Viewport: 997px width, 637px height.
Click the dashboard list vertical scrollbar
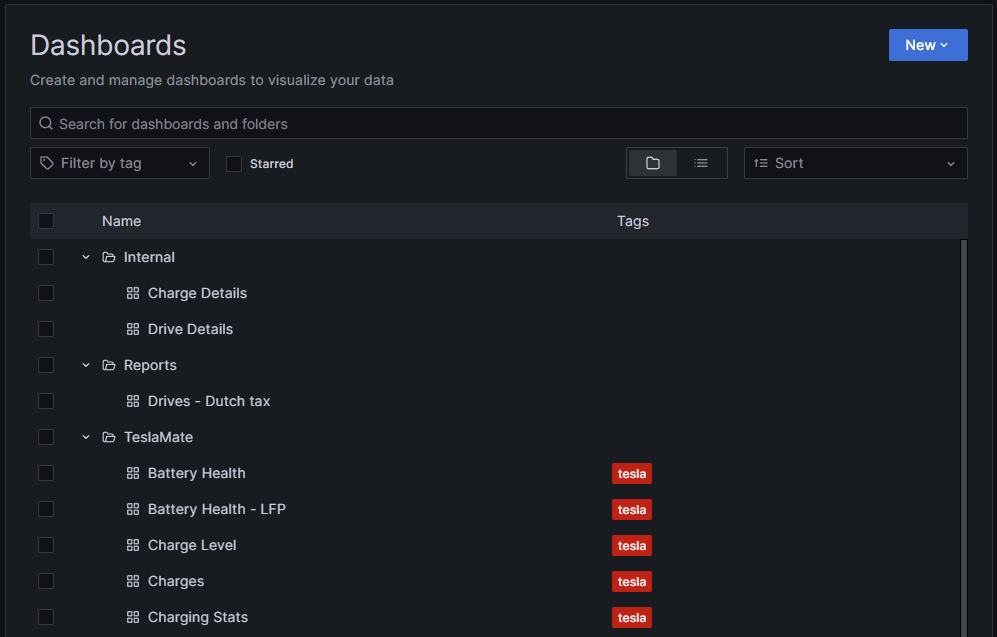click(964, 438)
